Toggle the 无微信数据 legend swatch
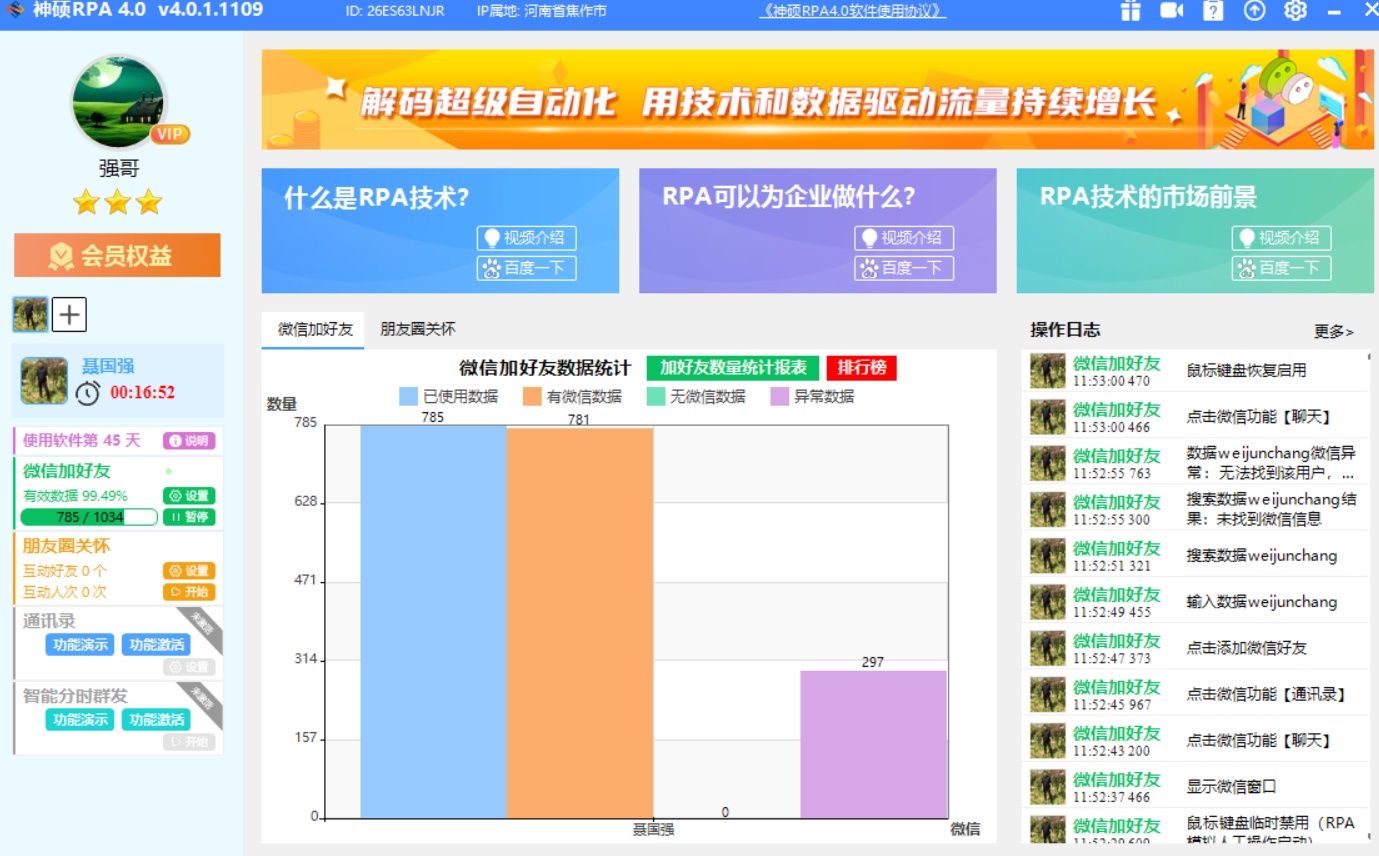Image resolution: width=1379 pixels, height=856 pixels. (656, 396)
